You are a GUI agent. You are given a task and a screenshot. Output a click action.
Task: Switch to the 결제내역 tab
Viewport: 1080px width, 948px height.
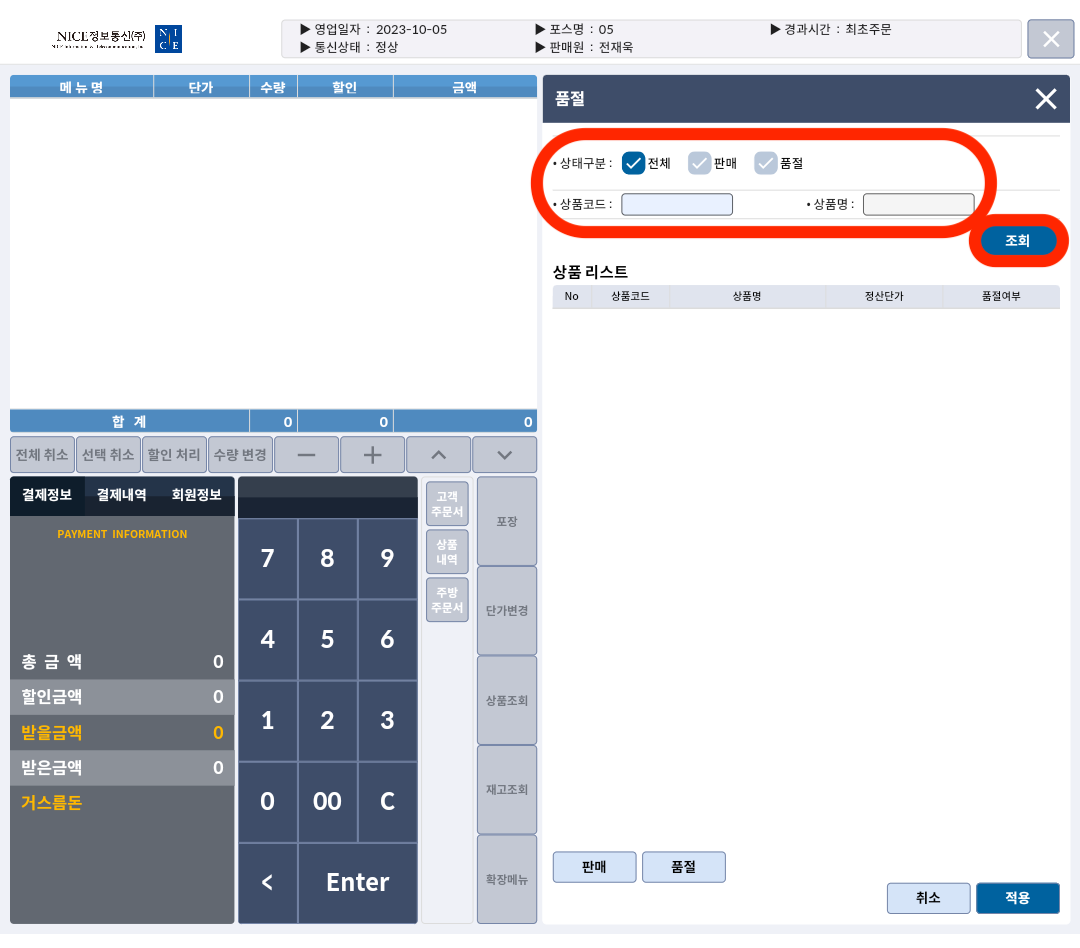coord(122,495)
